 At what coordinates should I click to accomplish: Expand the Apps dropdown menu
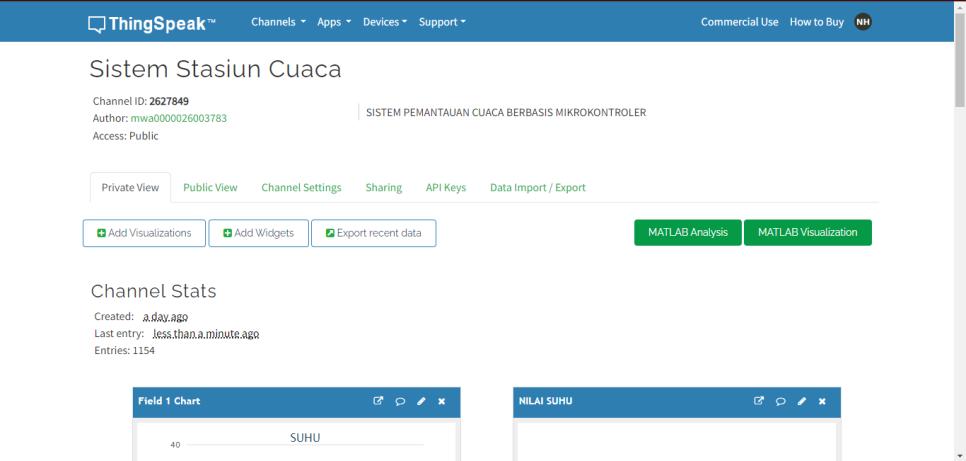pos(334,22)
